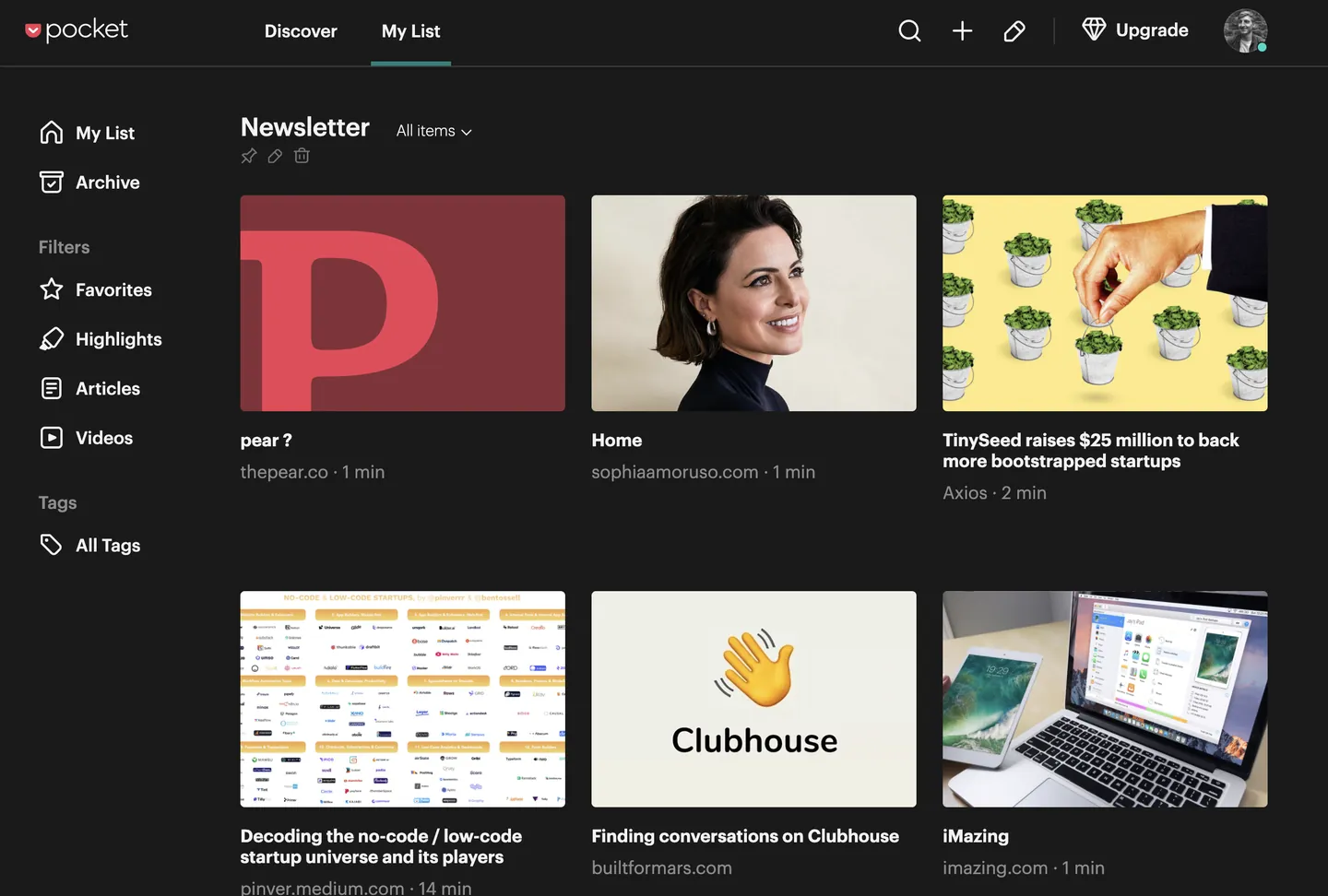Click the Pocket logo
Image resolution: width=1328 pixels, height=896 pixels.
(76, 30)
